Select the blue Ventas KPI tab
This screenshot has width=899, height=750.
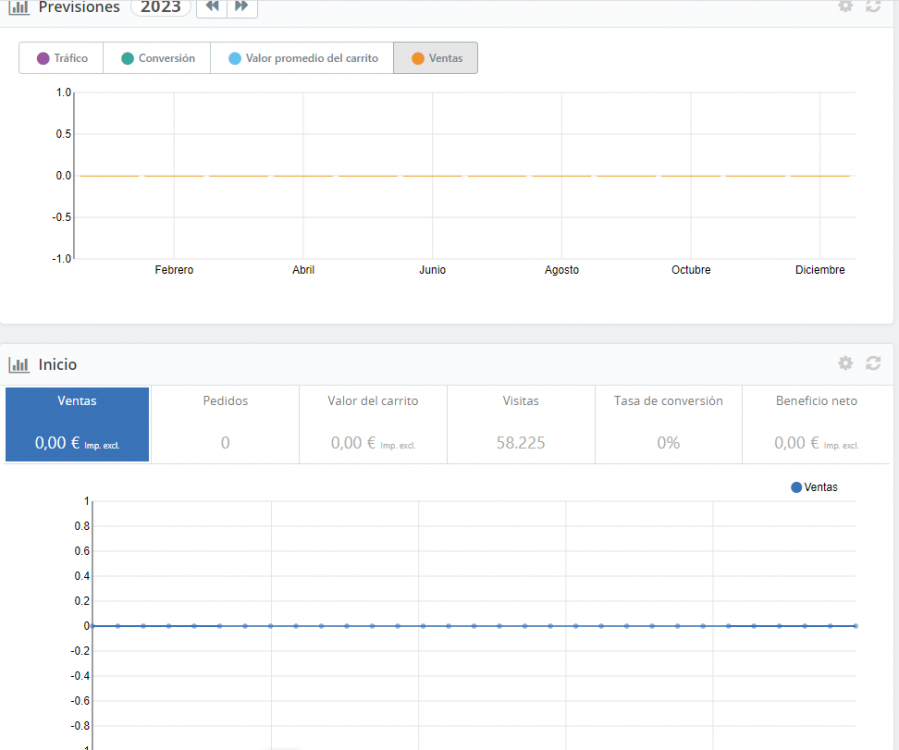(x=77, y=424)
